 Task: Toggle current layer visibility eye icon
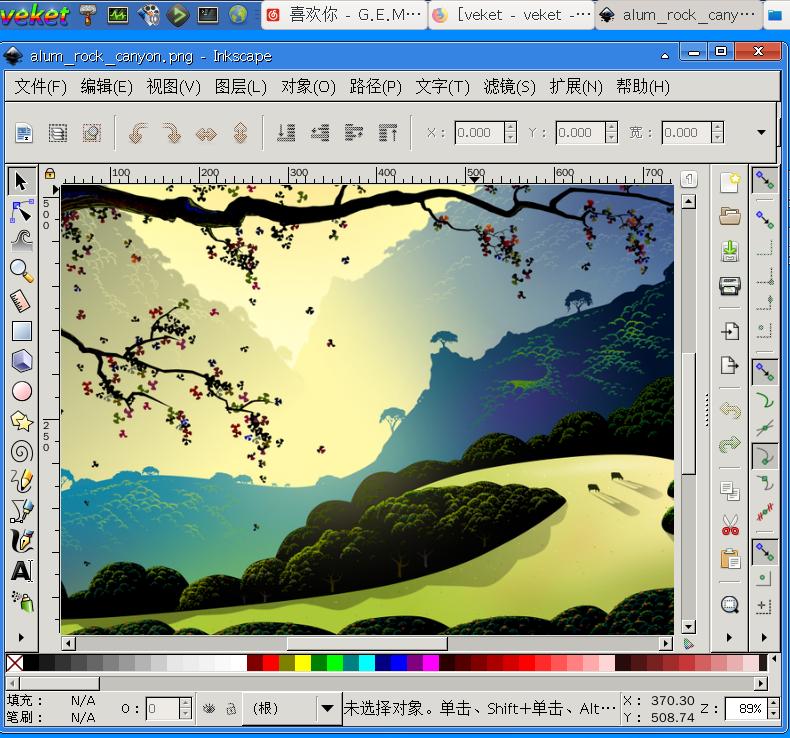(x=210, y=709)
